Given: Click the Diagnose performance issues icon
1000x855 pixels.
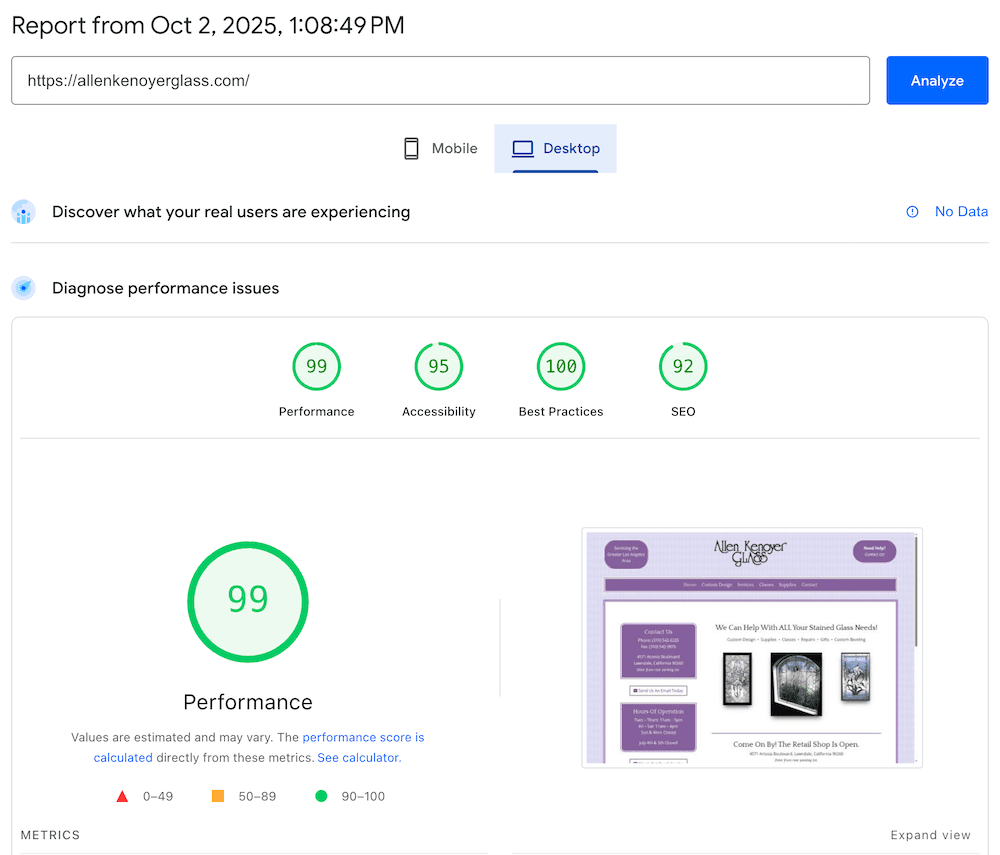Looking at the screenshot, I should [23, 288].
